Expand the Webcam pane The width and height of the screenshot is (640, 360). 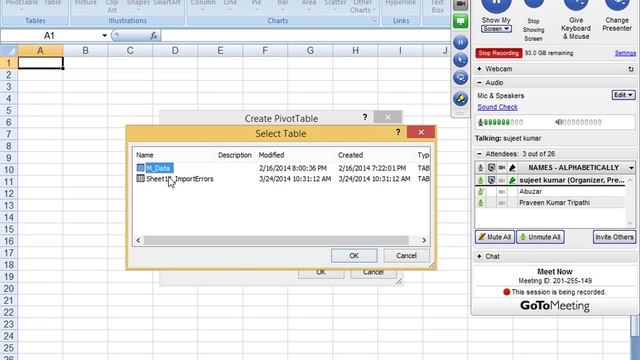pyautogui.click(x=479, y=69)
